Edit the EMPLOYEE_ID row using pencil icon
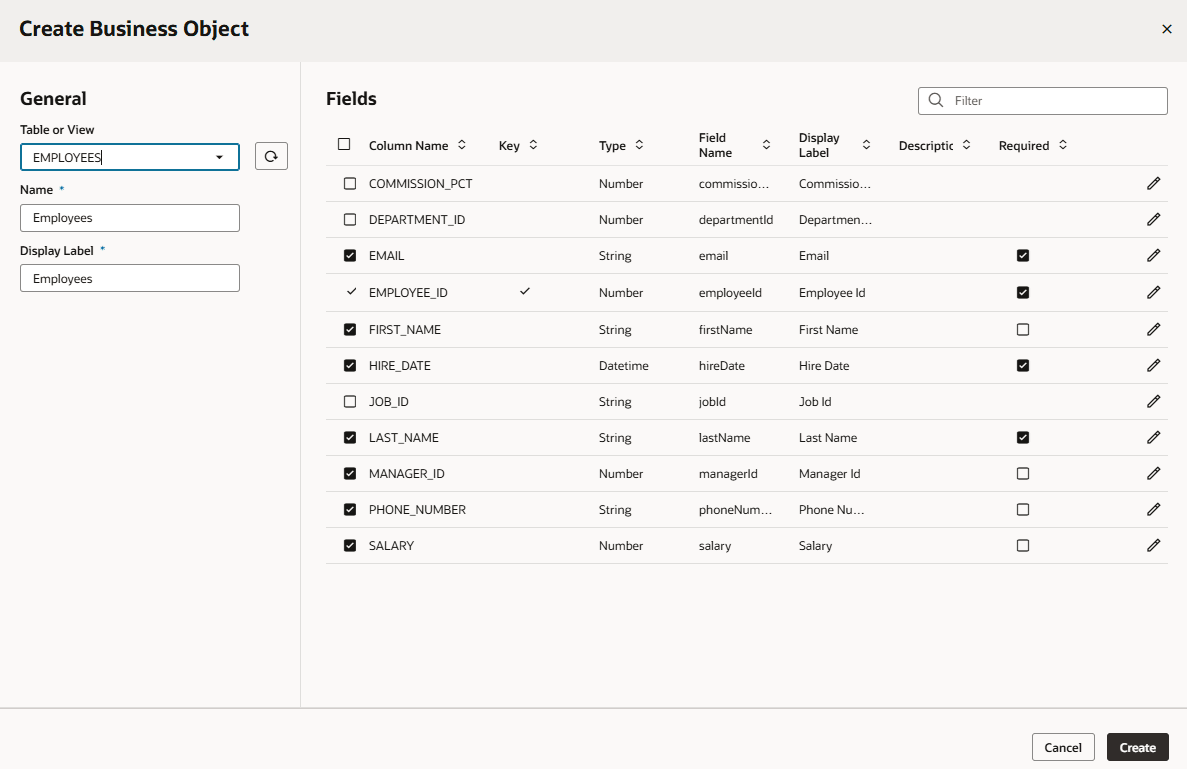This screenshot has height=769, width=1187. [x=1153, y=293]
